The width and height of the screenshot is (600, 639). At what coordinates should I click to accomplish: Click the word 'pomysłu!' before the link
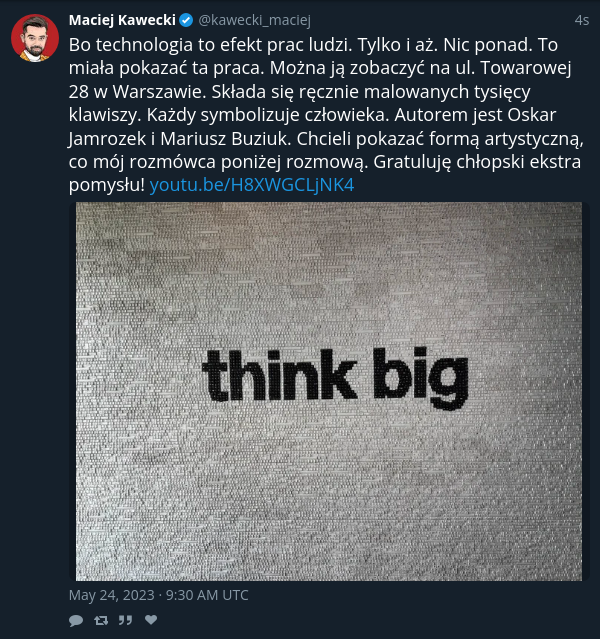tap(107, 186)
